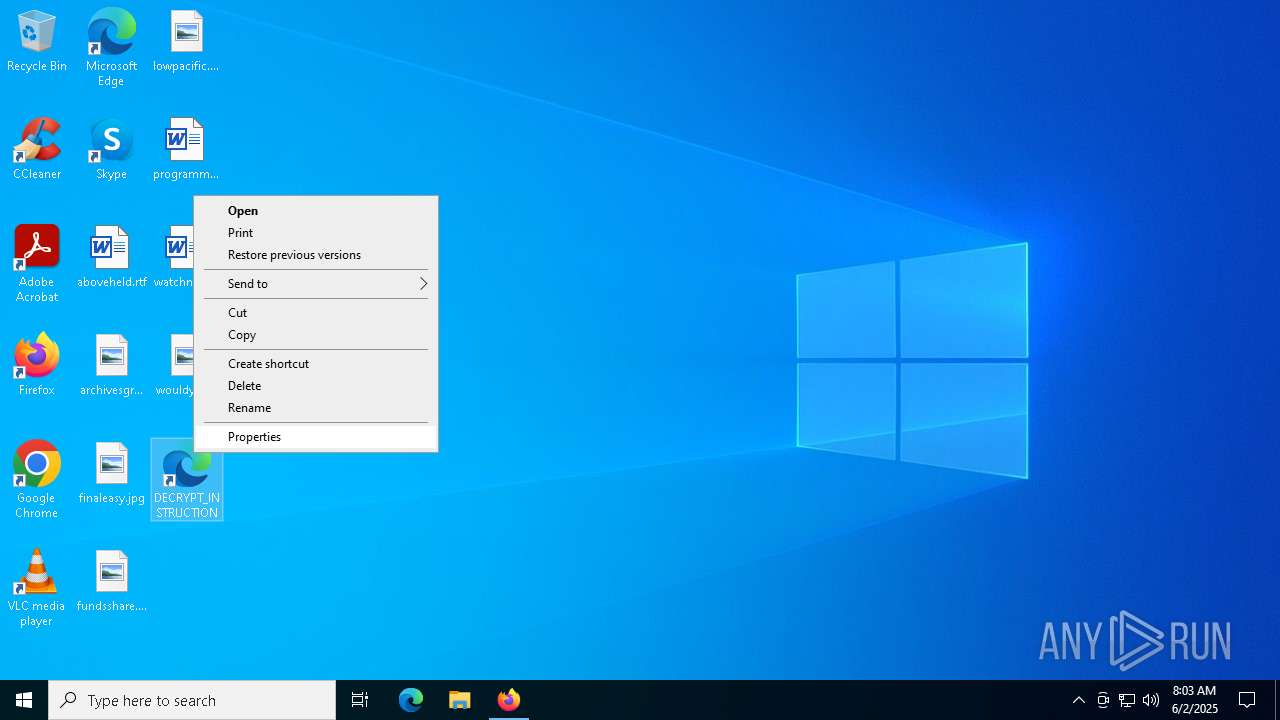Click the Firefox icon in the taskbar
Image resolution: width=1280 pixels, height=720 pixels.
tap(509, 700)
